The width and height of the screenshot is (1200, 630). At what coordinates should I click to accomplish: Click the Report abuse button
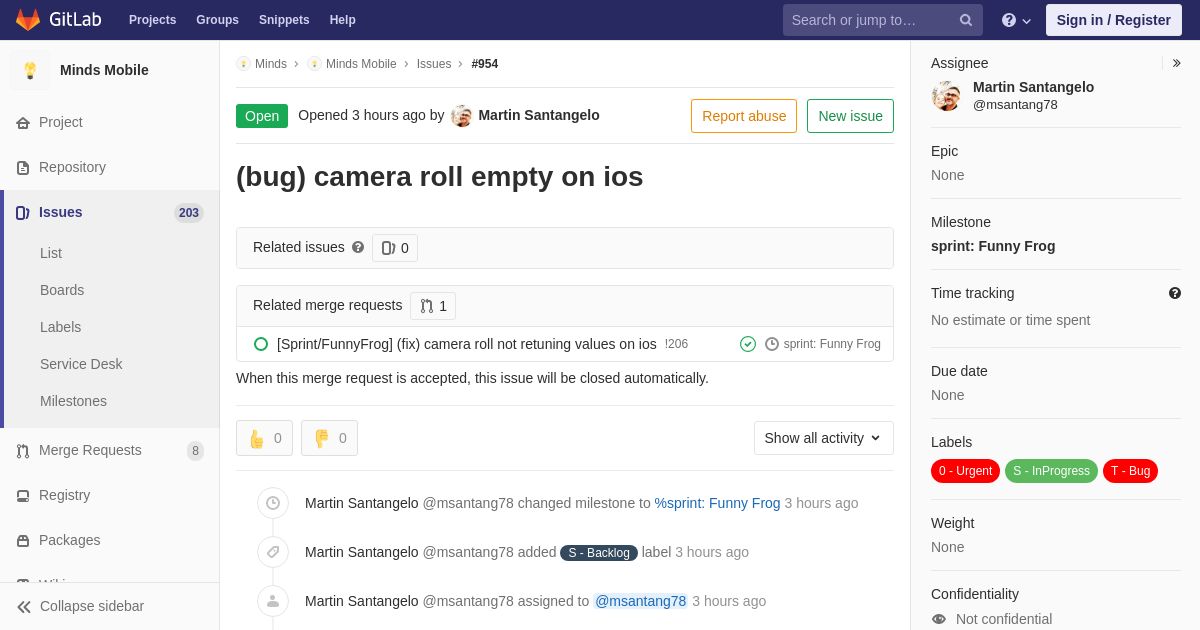tap(744, 116)
